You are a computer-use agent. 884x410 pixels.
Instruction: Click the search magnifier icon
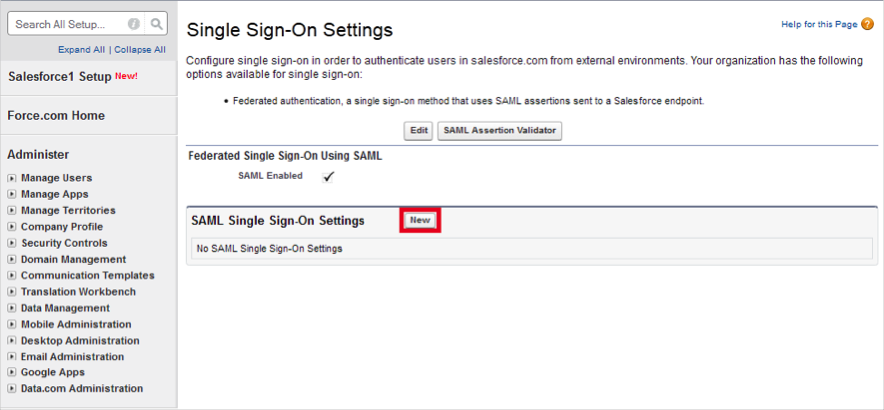(x=157, y=23)
